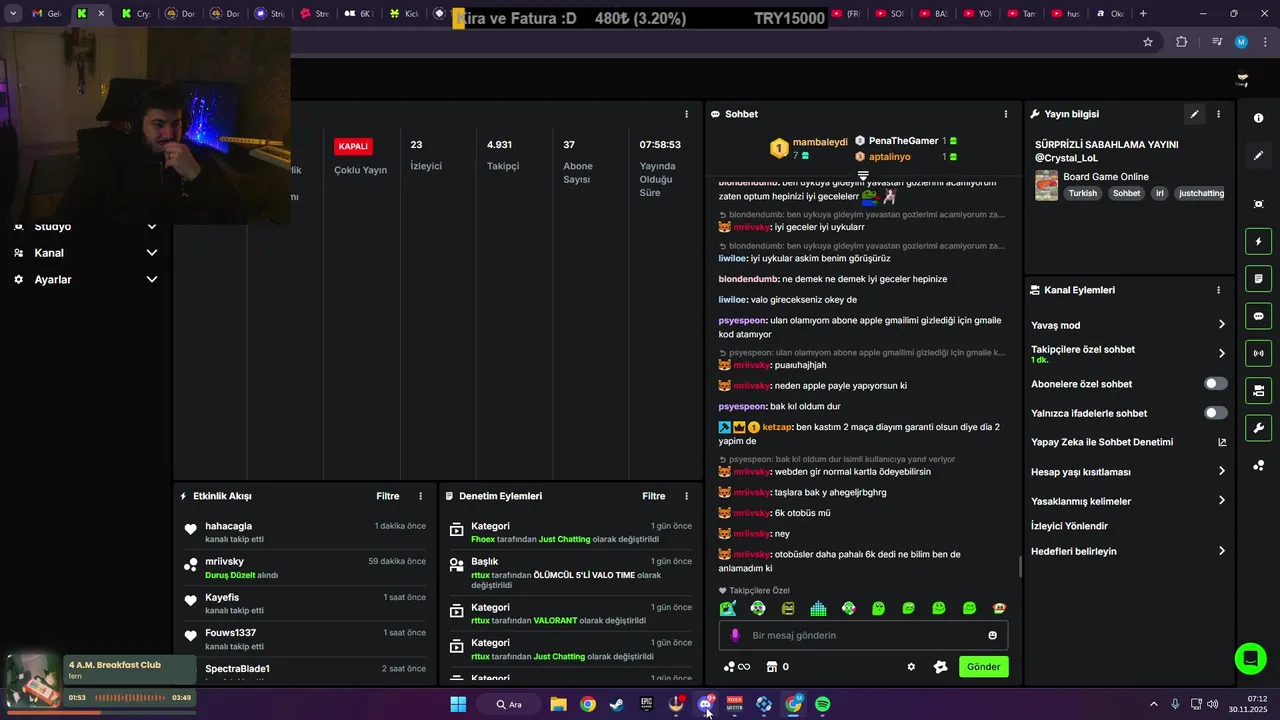Open browser tab search dropdown
This screenshot has height=720, width=1280.
click(13, 14)
